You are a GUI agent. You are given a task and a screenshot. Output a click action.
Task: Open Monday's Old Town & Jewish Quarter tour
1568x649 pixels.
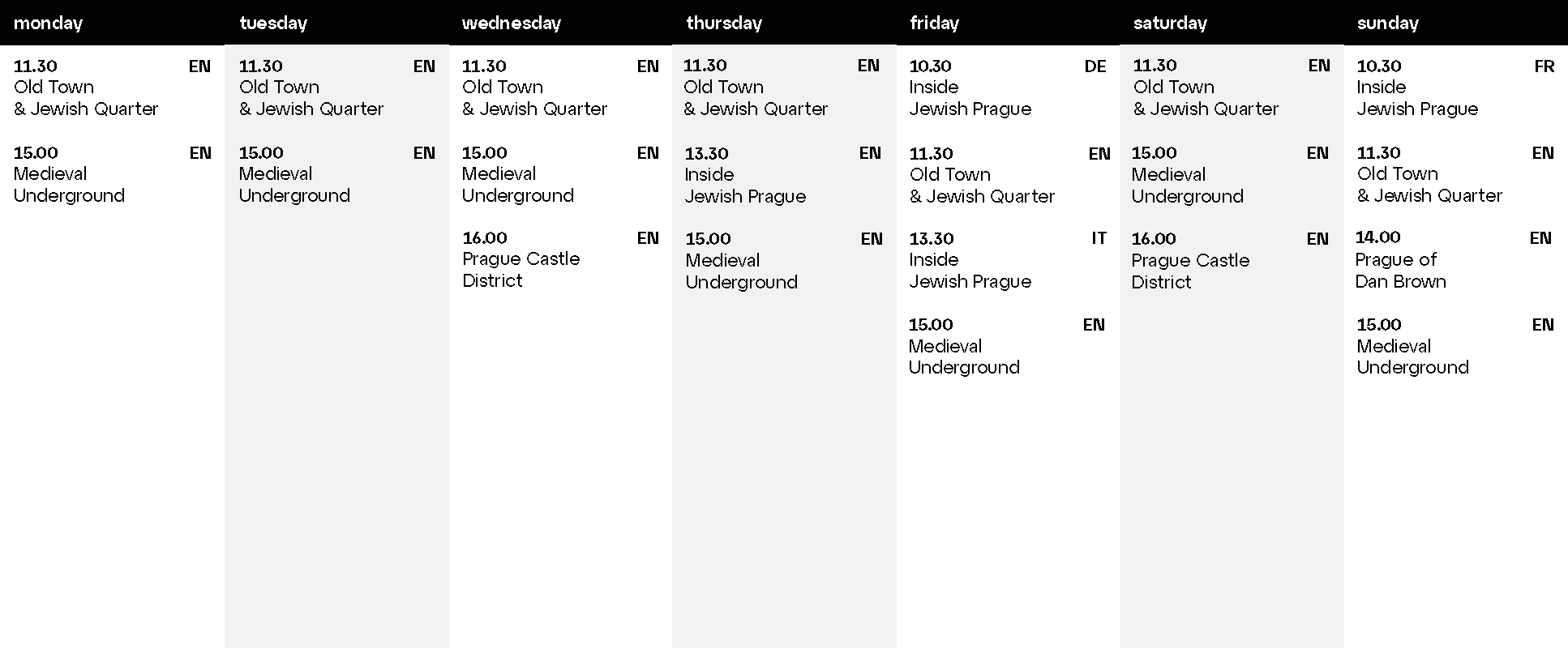pyautogui.click(x=86, y=98)
